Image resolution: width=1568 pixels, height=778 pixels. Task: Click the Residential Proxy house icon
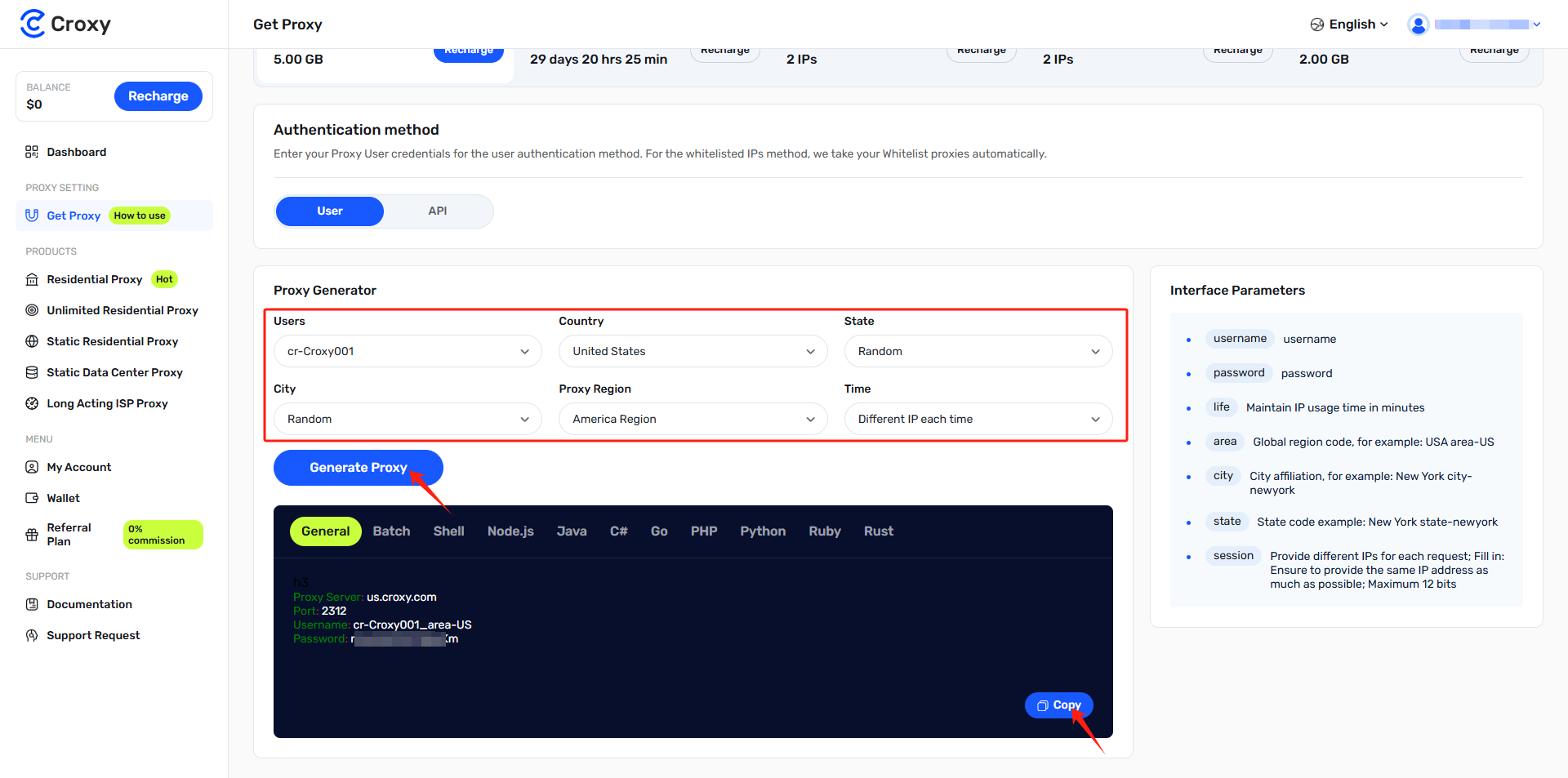[x=32, y=279]
